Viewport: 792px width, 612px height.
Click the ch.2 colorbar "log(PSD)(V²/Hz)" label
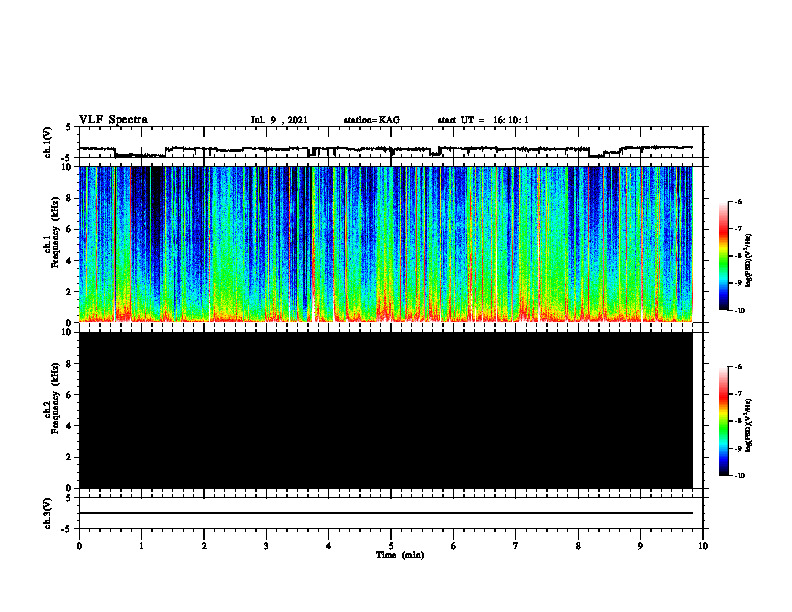click(x=748, y=425)
